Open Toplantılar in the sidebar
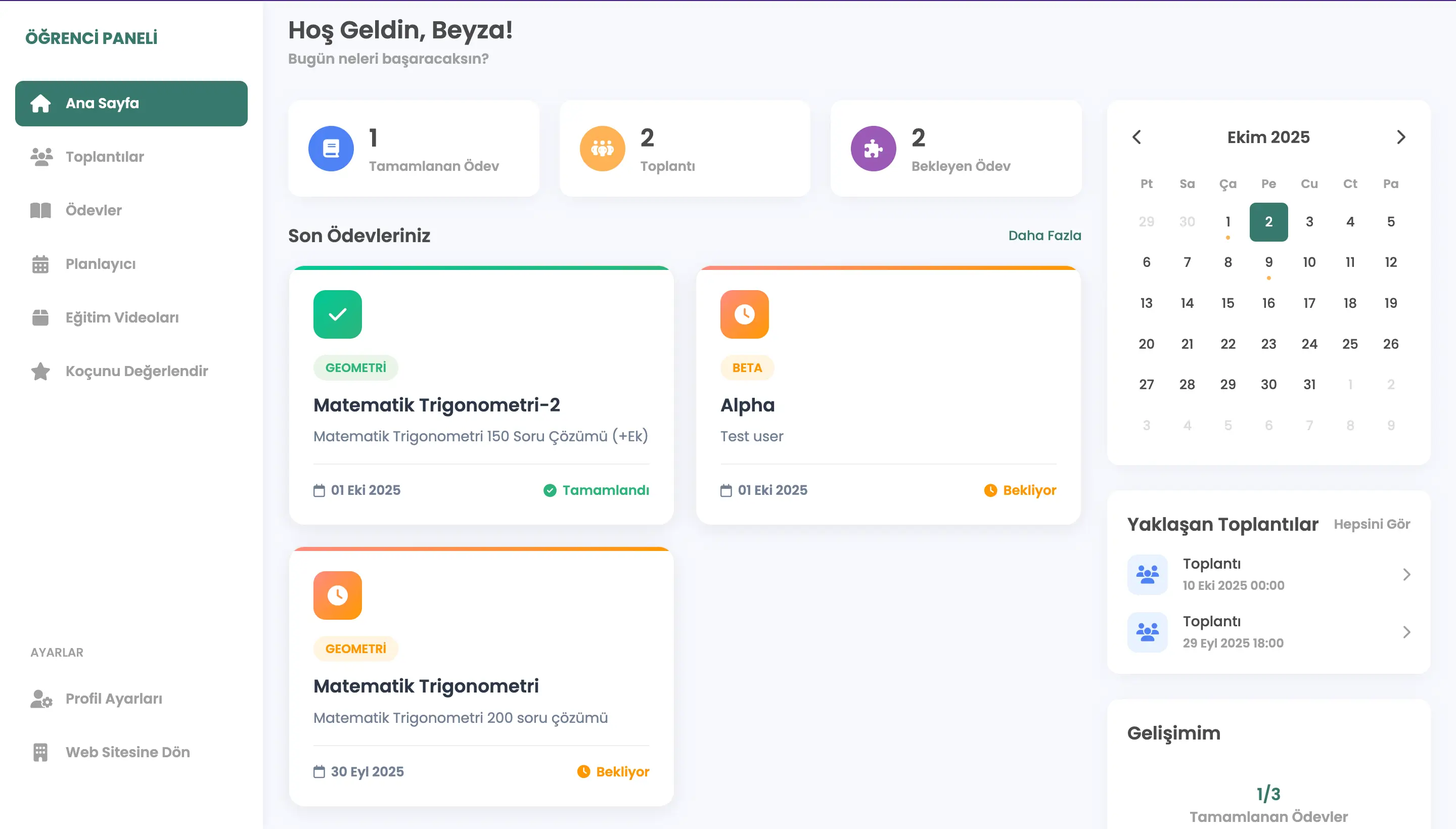The image size is (1456, 829). 105,157
